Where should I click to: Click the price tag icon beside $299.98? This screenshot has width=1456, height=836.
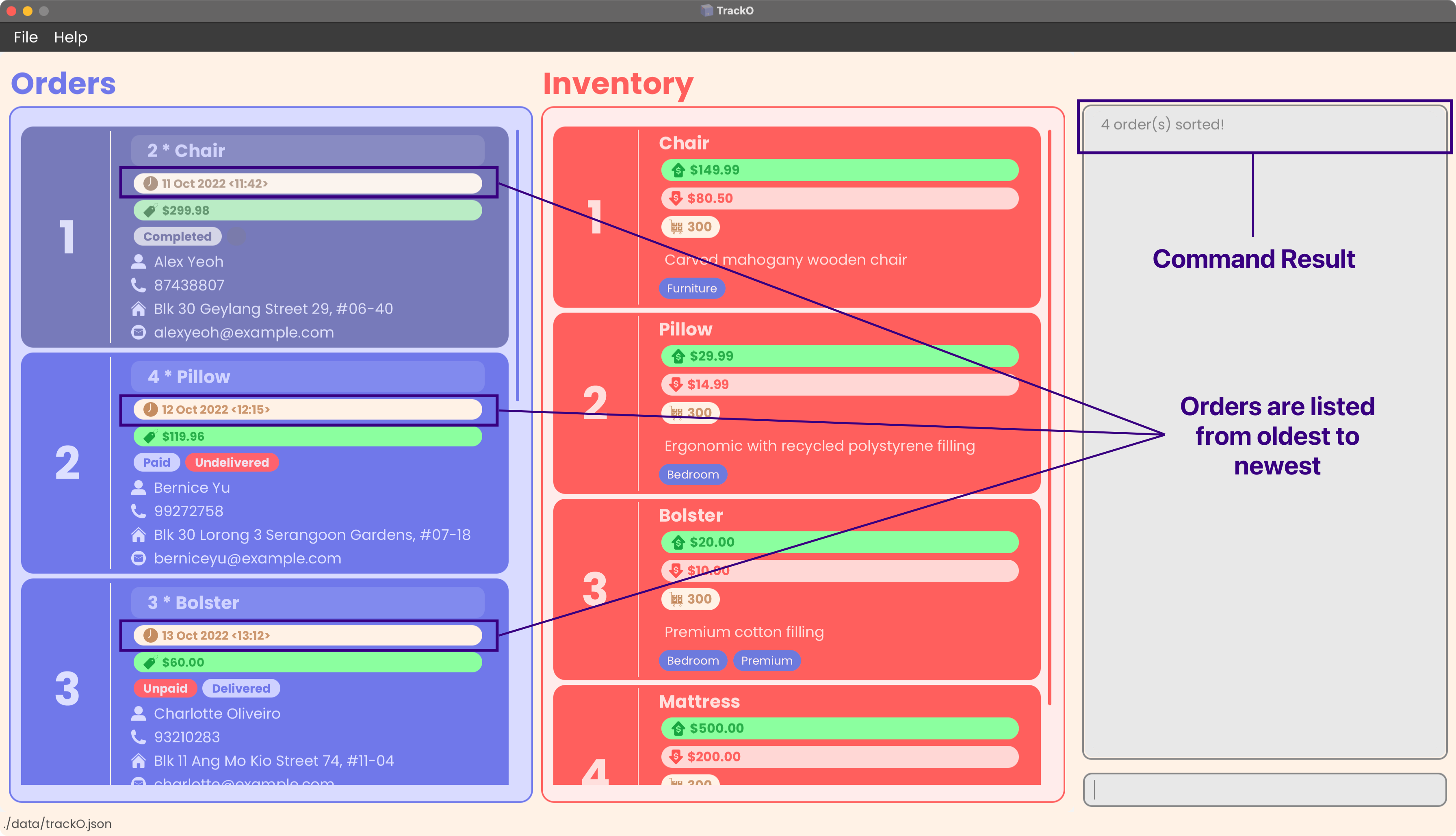coord(150,211)
